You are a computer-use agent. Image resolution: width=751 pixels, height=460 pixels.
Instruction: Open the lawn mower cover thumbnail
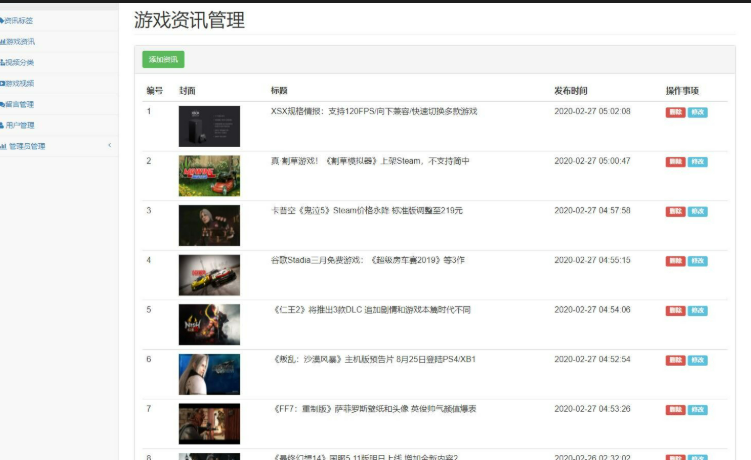coord(209,176)
